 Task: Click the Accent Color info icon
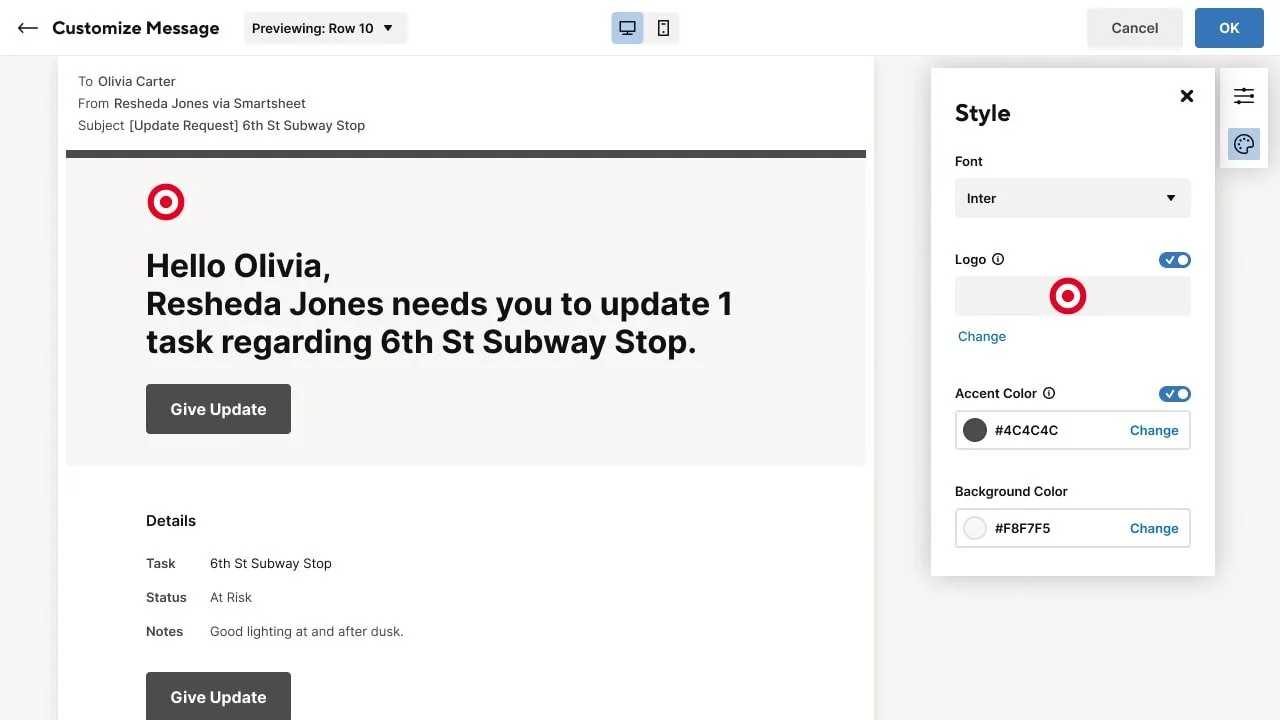1049,393
